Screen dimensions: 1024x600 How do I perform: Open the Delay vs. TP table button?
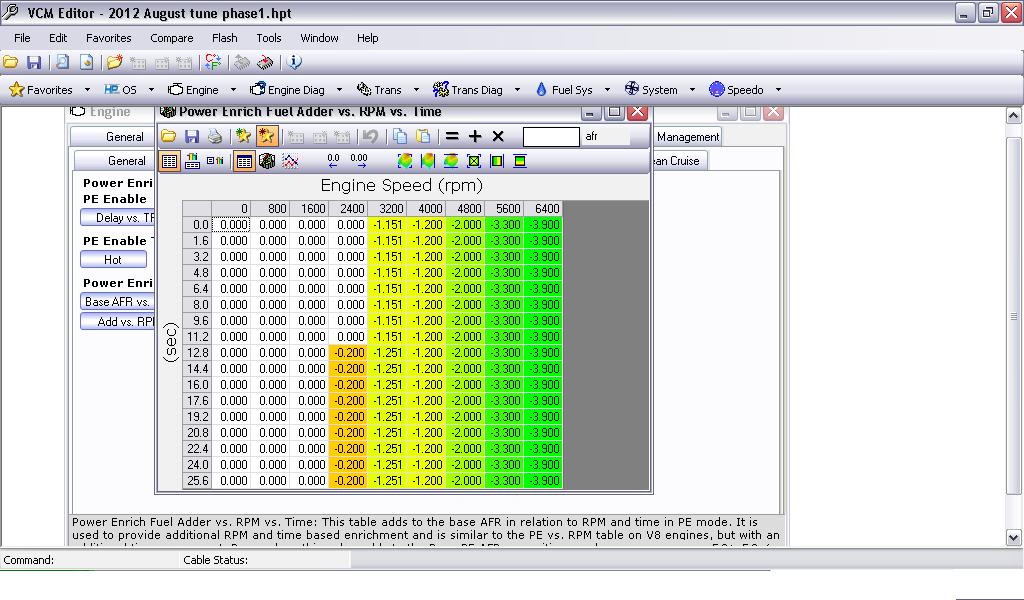click(118, 217)
